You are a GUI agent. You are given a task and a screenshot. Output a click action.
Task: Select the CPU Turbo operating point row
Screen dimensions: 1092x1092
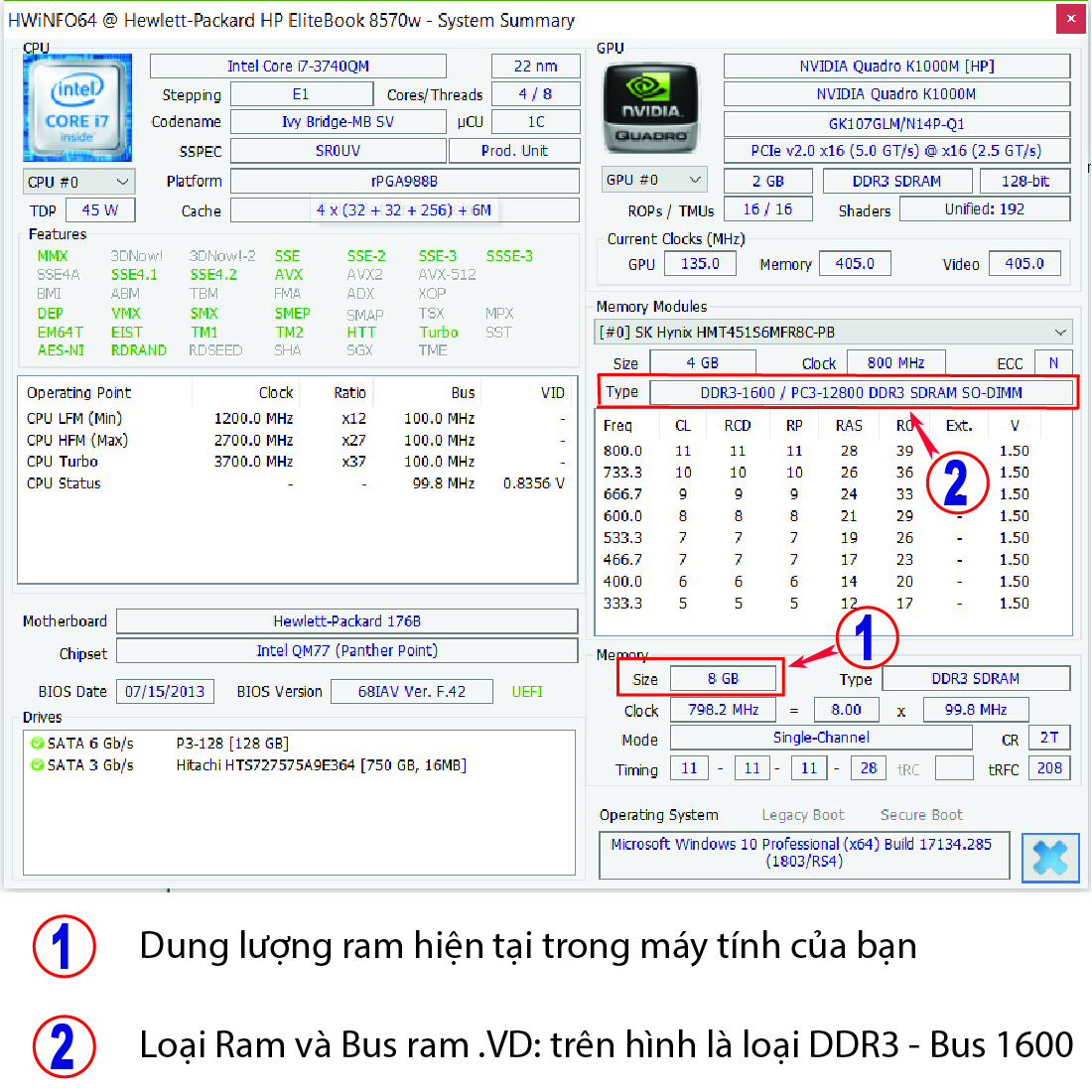pos(296,461)
